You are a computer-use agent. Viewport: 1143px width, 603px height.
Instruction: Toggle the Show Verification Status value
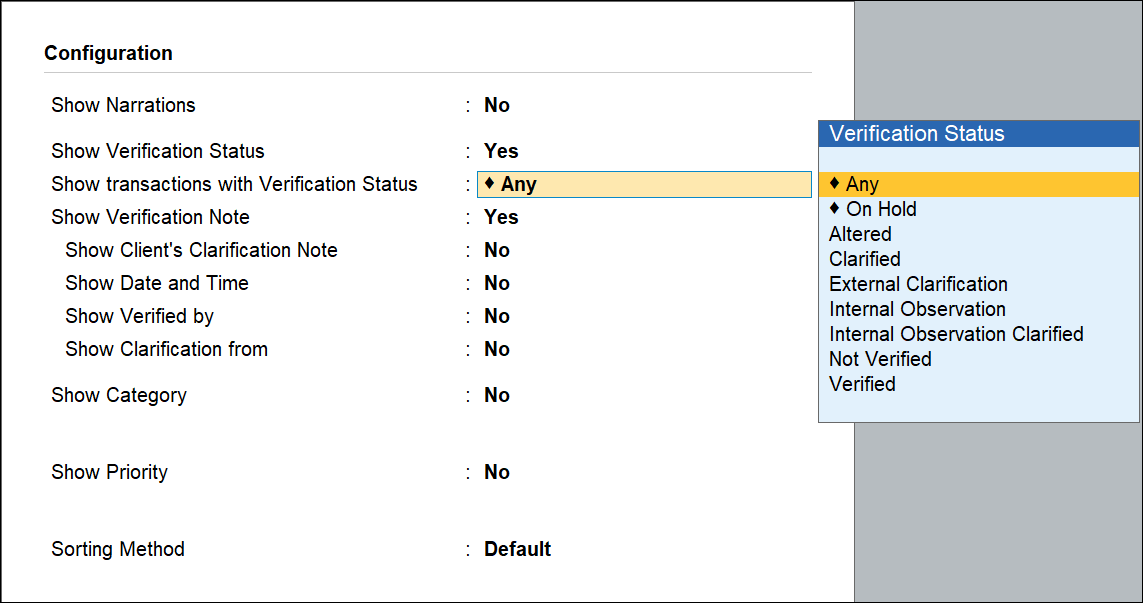(501, 151)
